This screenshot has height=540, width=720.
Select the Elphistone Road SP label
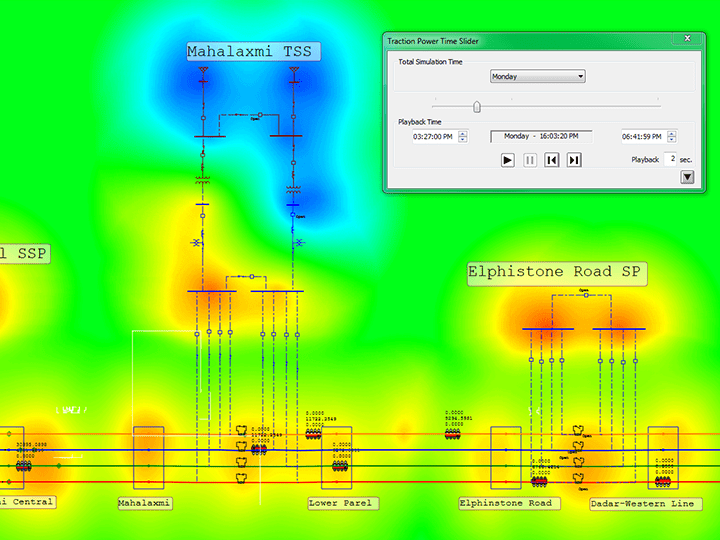point(557,272)
